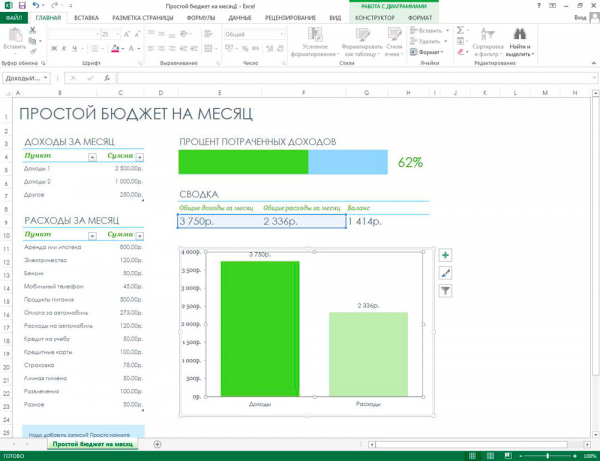This screenshot has height=461, width=600.
Task: Open Стили ячеек gallery
Action: click(394, 42)
